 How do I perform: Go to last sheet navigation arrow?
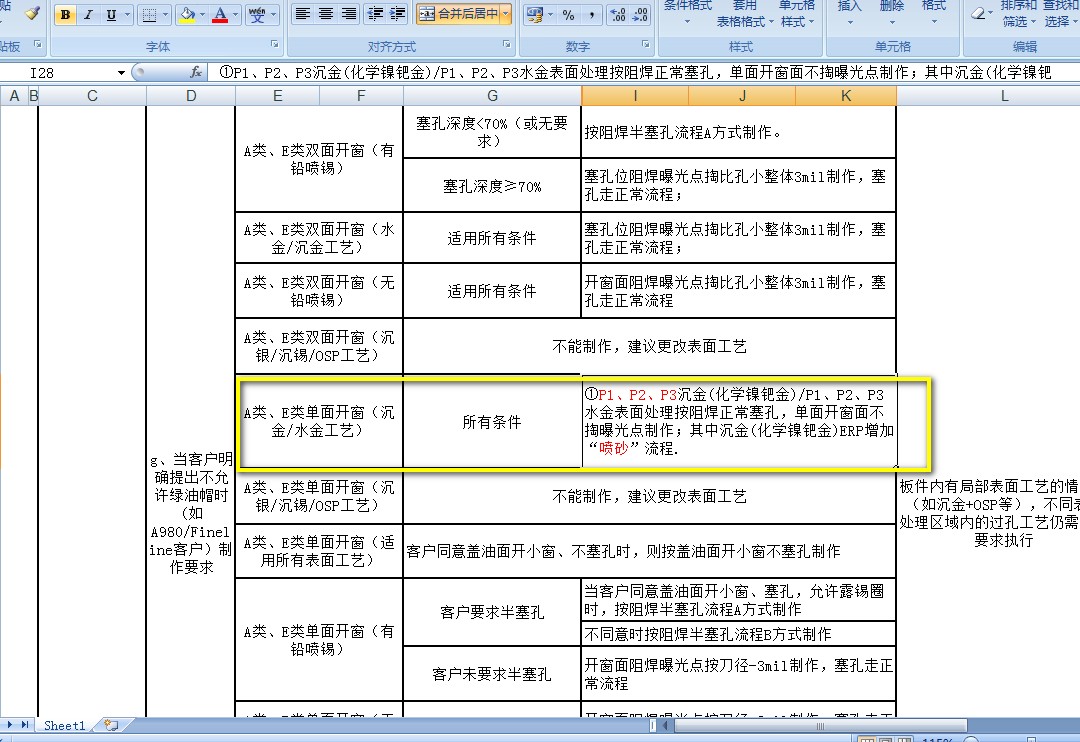25,725
